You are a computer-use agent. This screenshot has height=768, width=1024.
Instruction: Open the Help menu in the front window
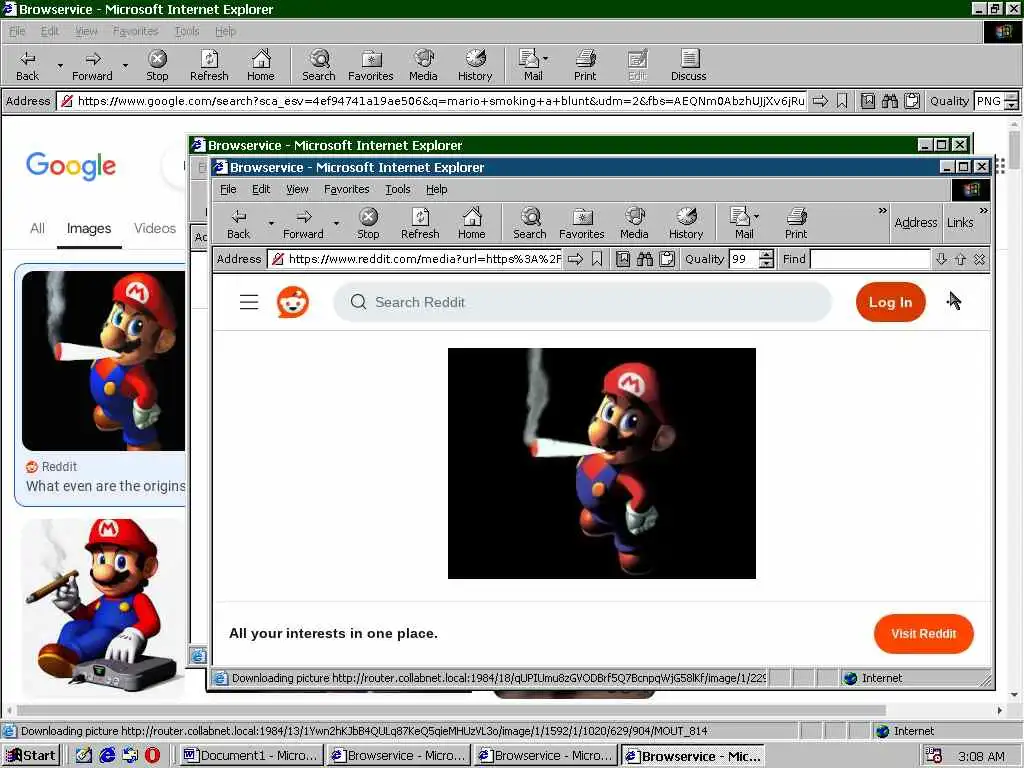click(x=436, y=189)
